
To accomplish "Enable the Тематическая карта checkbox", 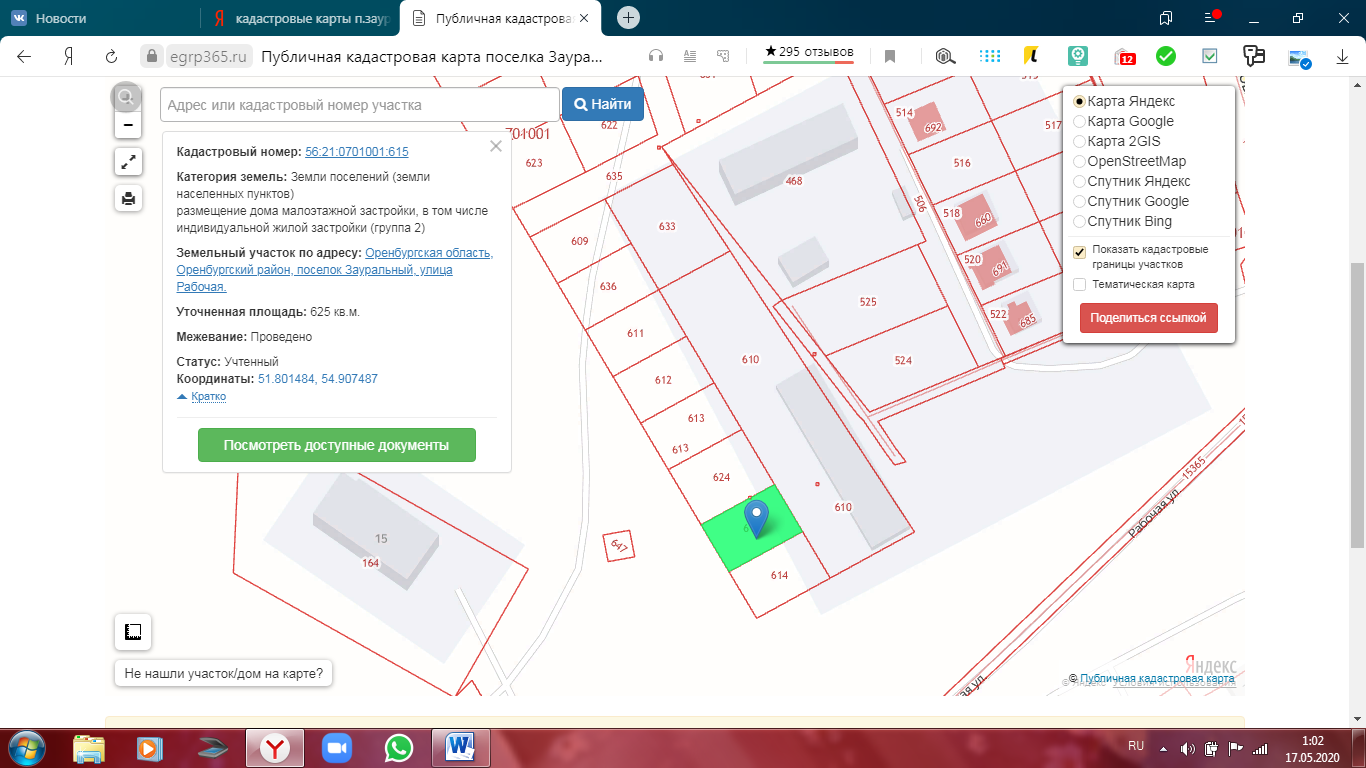I will 1080,285.
